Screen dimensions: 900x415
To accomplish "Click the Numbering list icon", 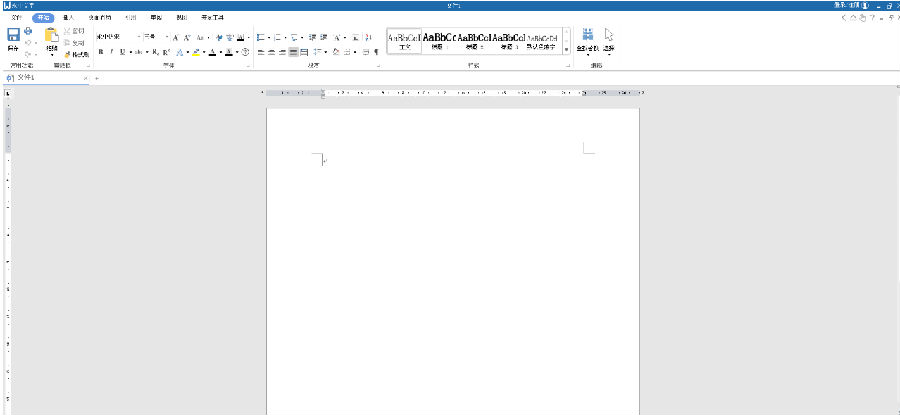I will pos(277,38).
